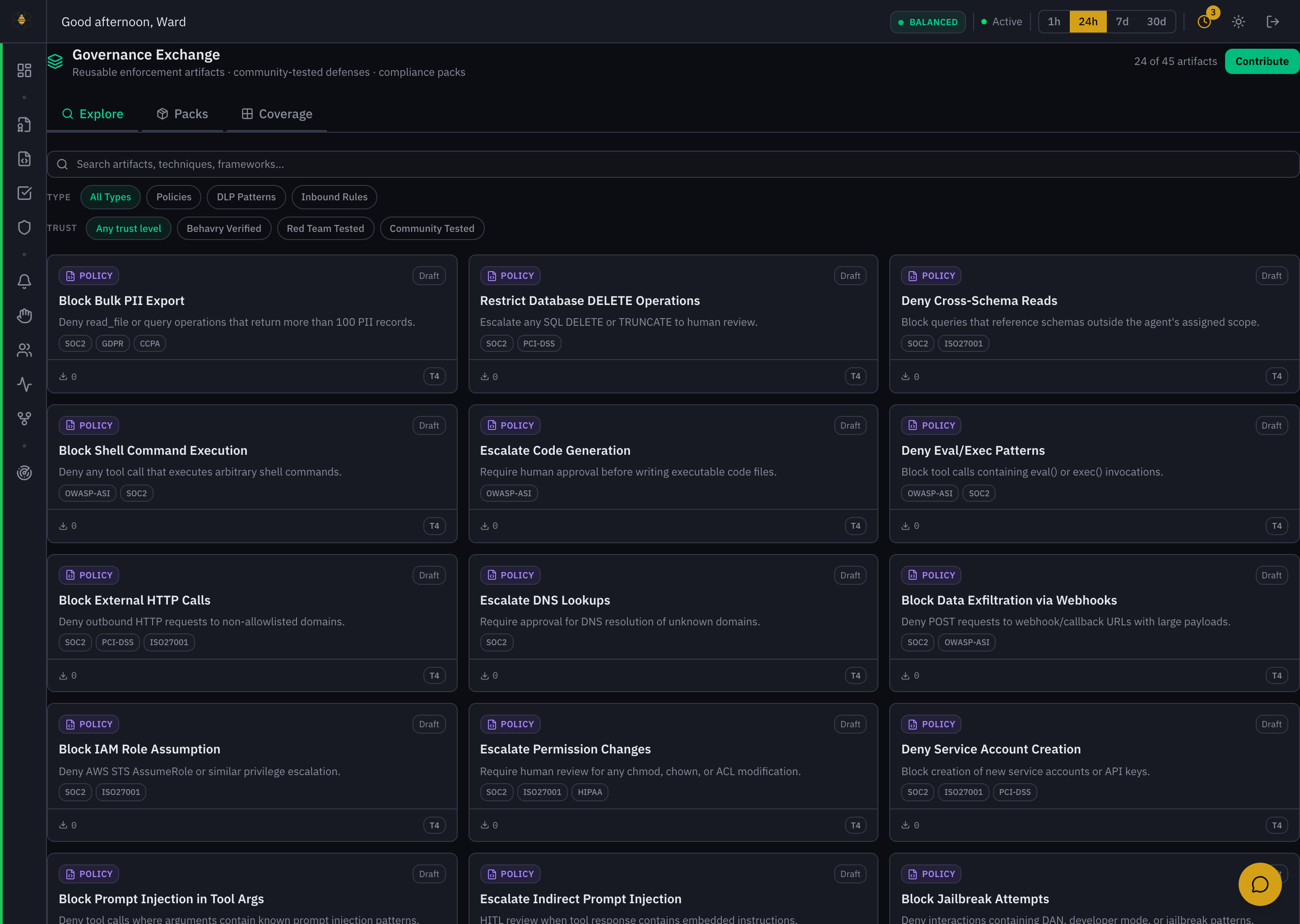Filter artifacts by DLP Patterns
Screen dimensions: 1300x924
[x=246, y=197]
